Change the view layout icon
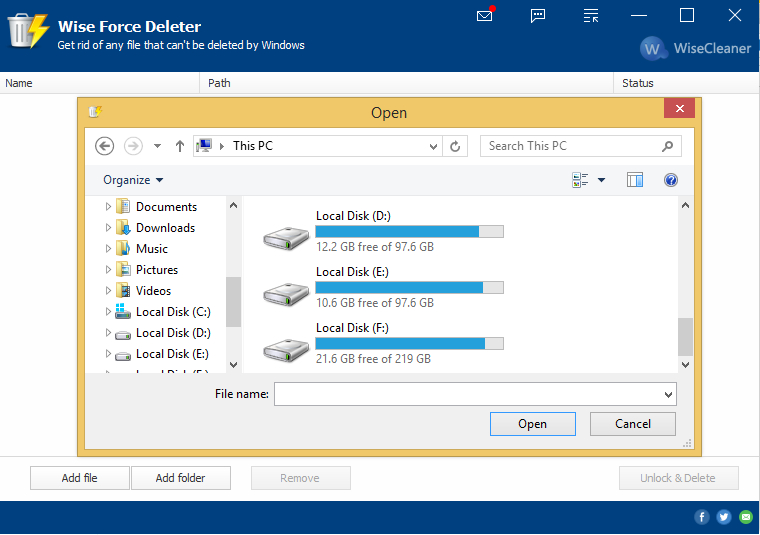Screen dimensions: 760x535 pyautogui.click(x=580, y=180)
